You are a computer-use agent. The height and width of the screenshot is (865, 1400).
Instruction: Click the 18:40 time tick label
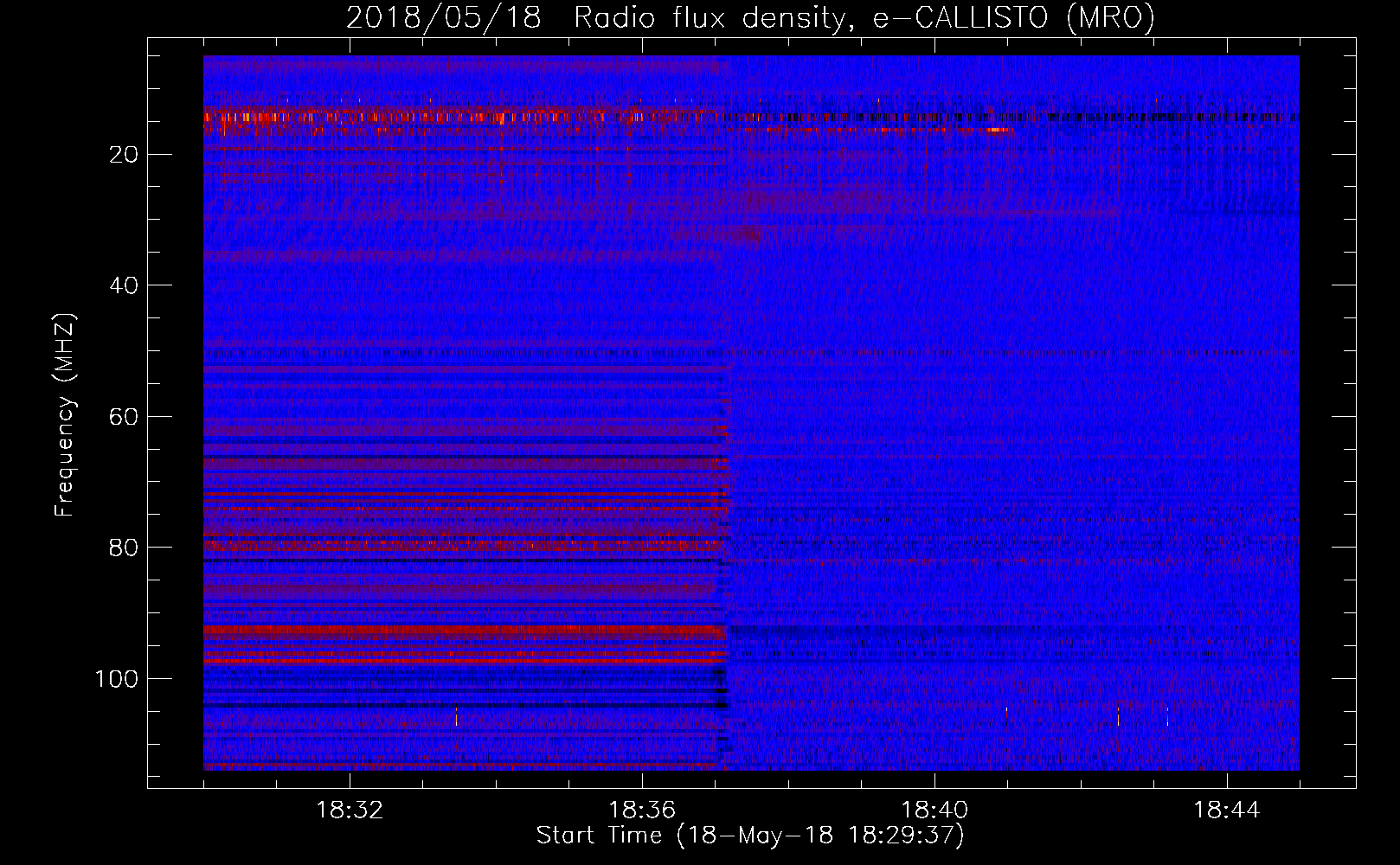[934, 811]
